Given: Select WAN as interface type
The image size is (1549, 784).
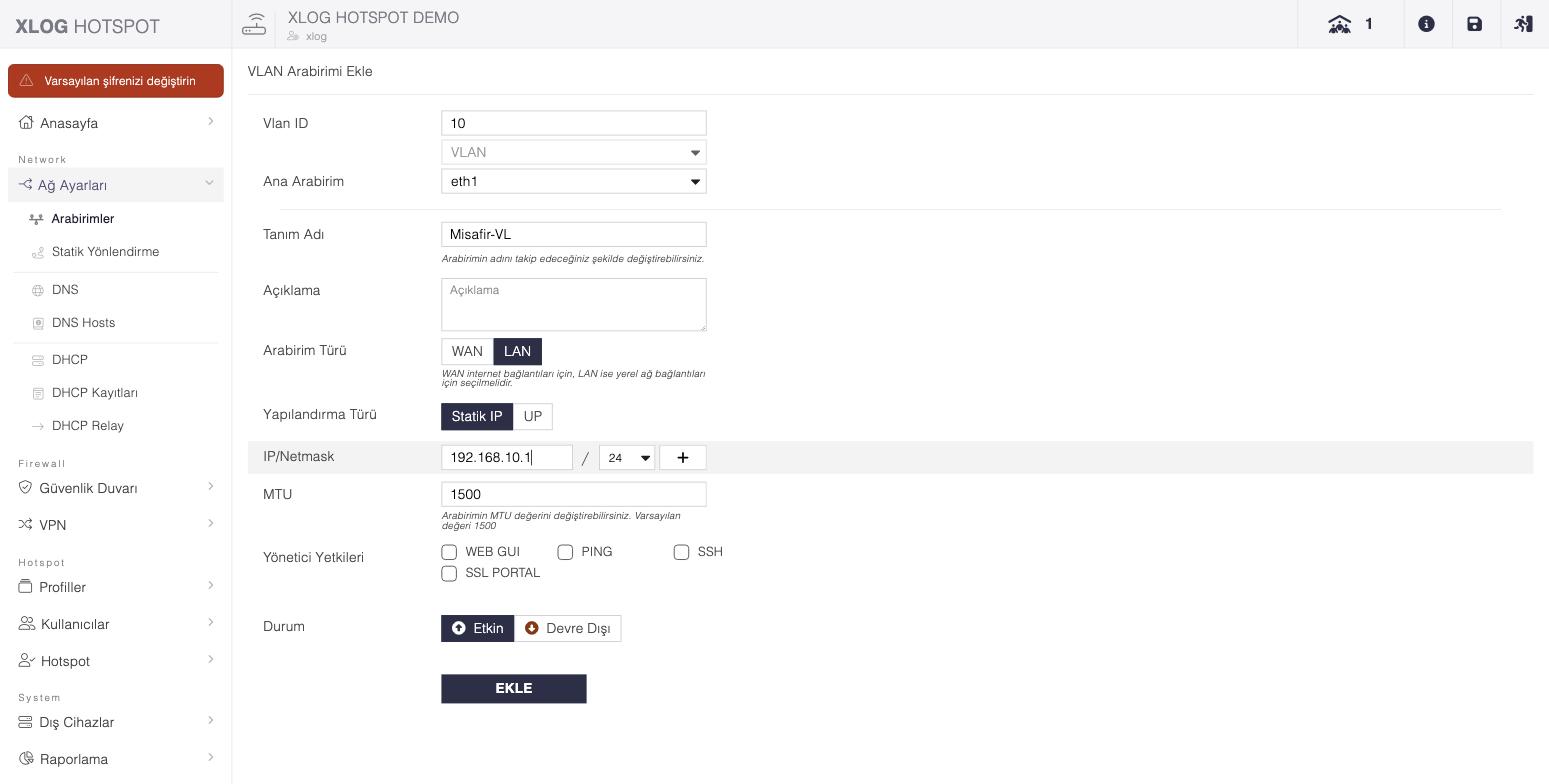Looking at the screenshot, I should click(467, 351).
